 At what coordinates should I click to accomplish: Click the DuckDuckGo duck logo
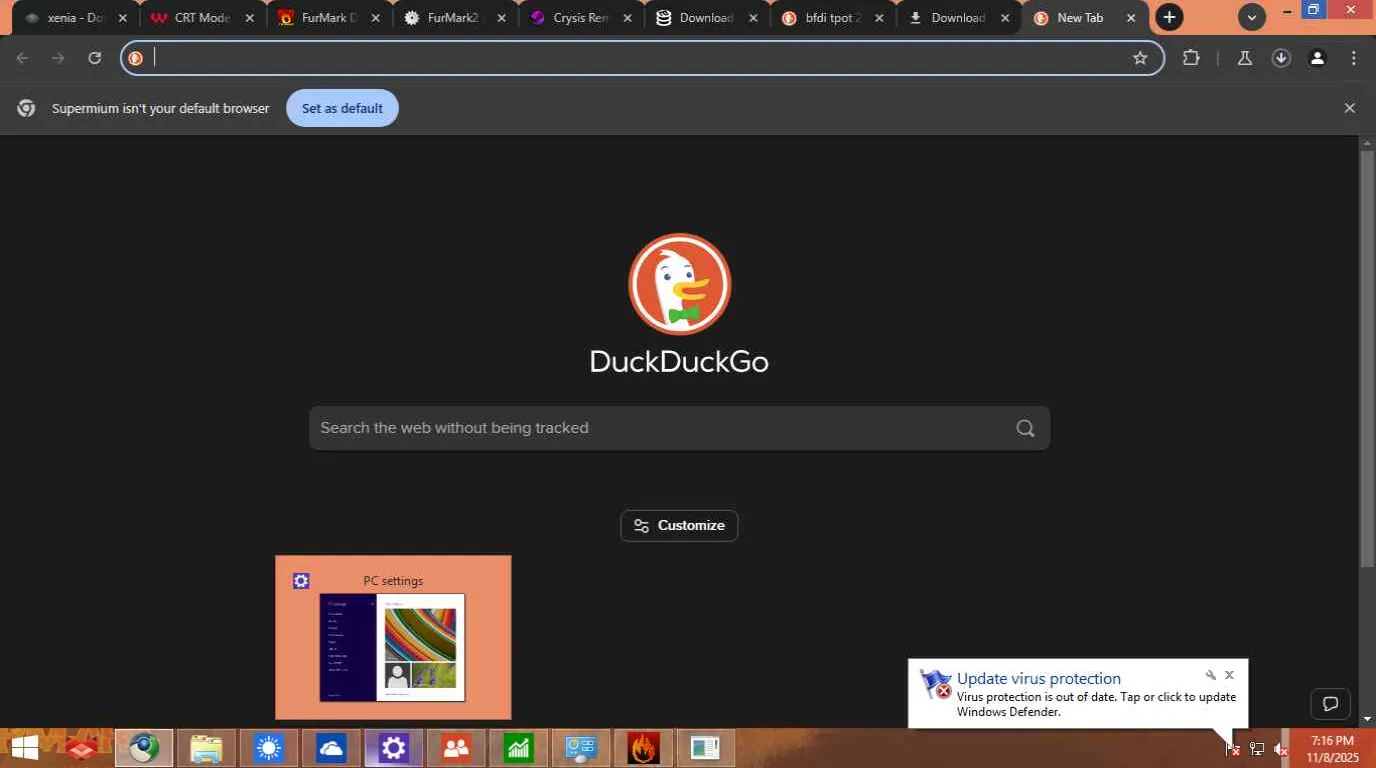pos(680,284)
